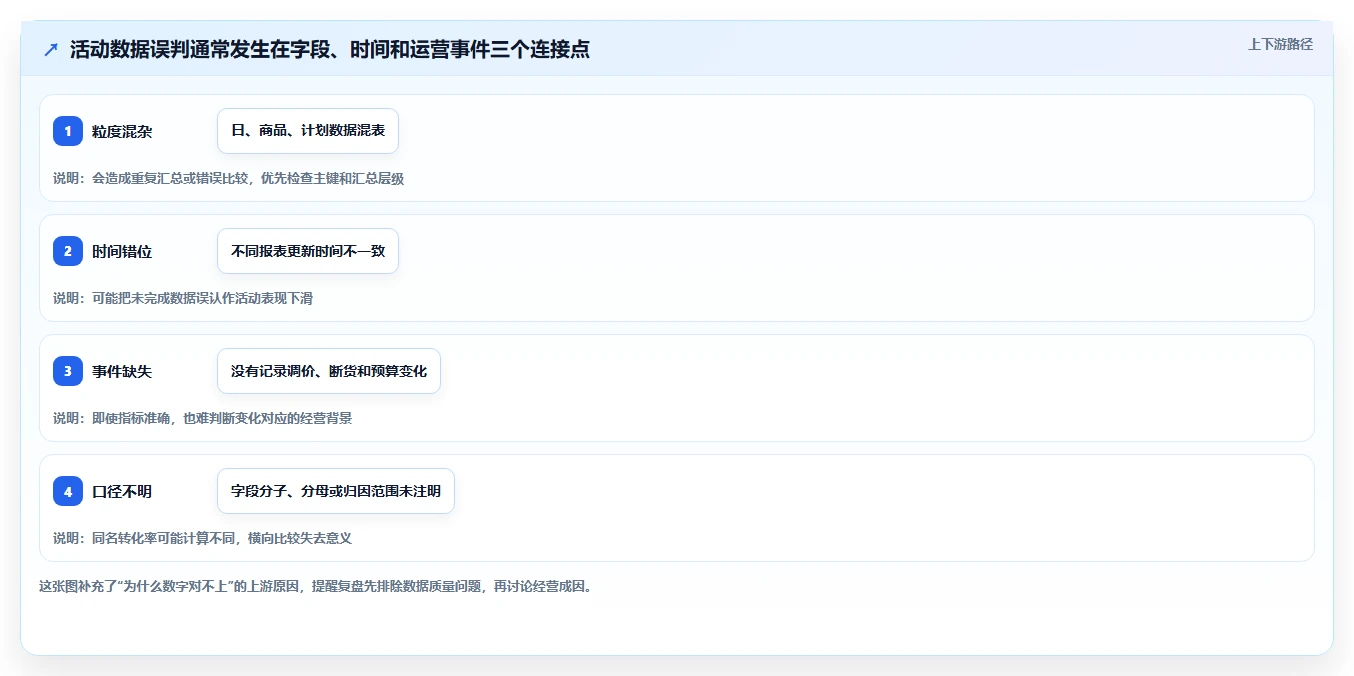Image resolution: width=1354 pixels, height=676 pixels.
Task: Click the 粒度混杂 heading
Action: tap(122, 131)
